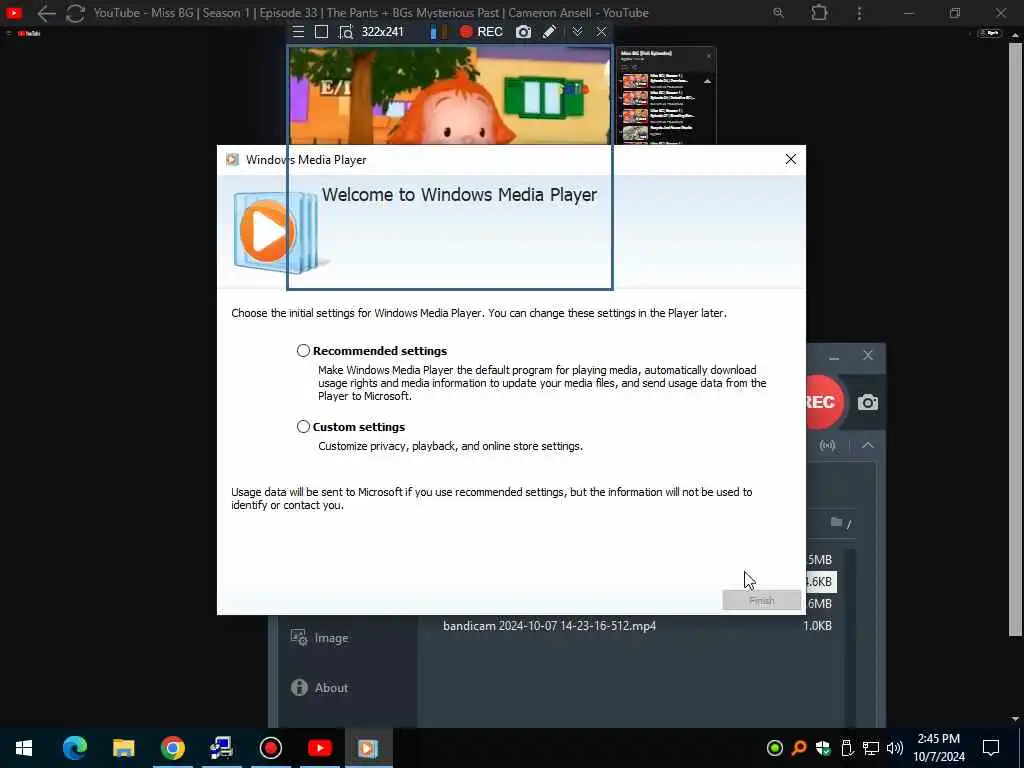
Task: Collapse Bandicam panel with up chevron
Action: point(868,445)
